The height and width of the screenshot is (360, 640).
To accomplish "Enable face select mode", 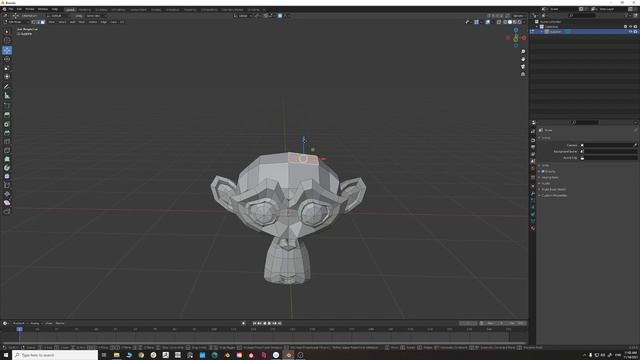I will tap(43, 22).
